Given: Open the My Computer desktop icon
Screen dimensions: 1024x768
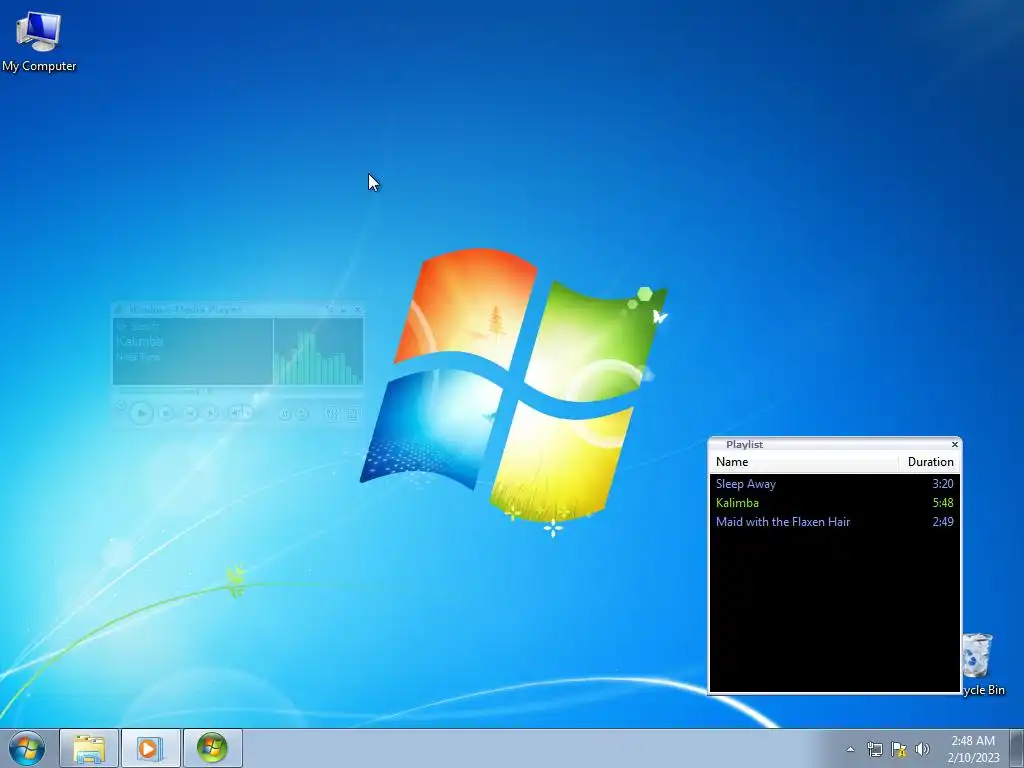Looking at the screenshot, I should pyautogui.click(x=39, y=42).
